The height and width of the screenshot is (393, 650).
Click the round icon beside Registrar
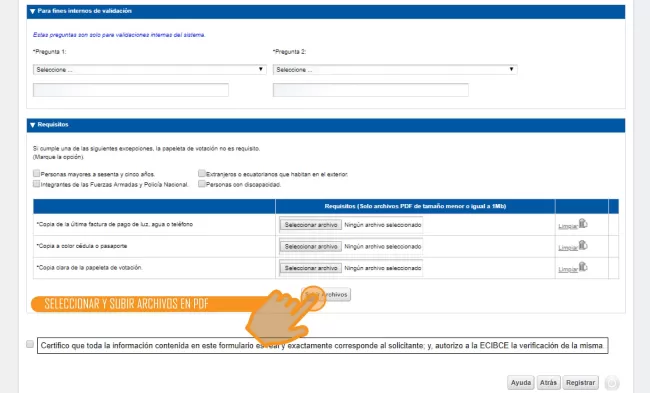click(x=612, y=383)
